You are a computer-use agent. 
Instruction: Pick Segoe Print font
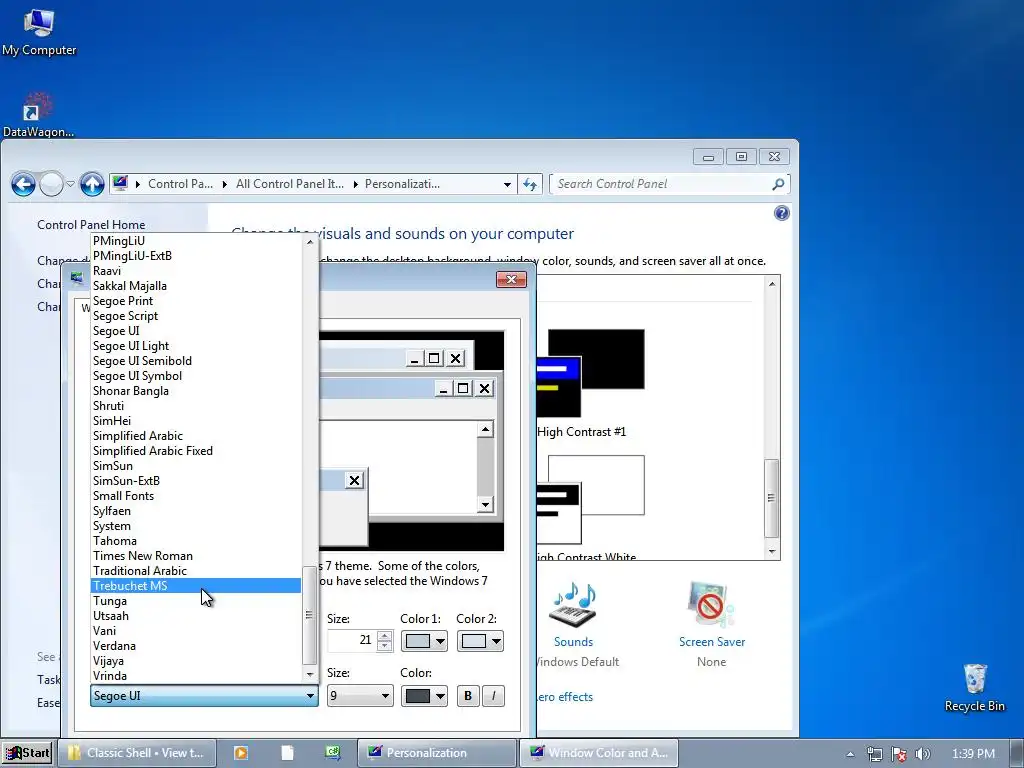195,300
